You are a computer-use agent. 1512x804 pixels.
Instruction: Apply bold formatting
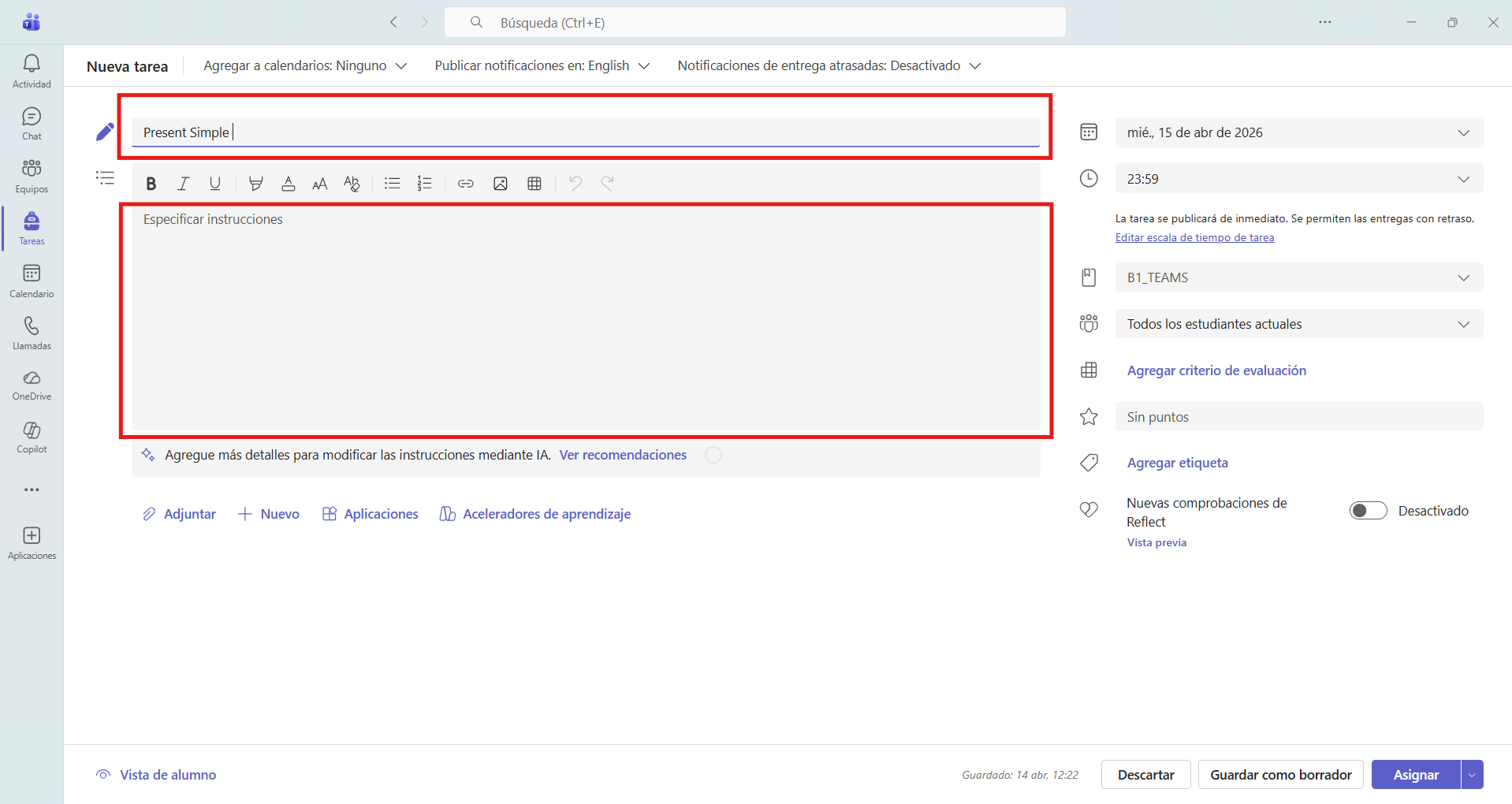(x=151, y=184)
